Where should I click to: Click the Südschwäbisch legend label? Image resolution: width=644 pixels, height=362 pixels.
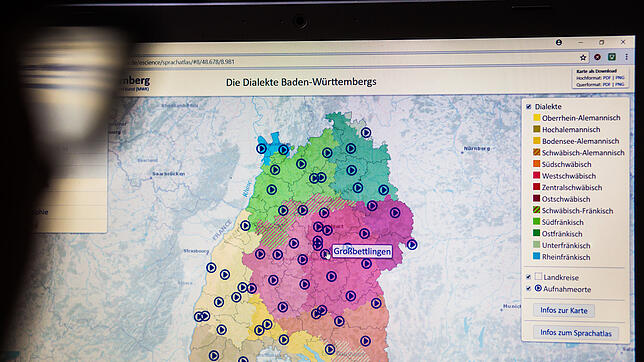[566, 164]
